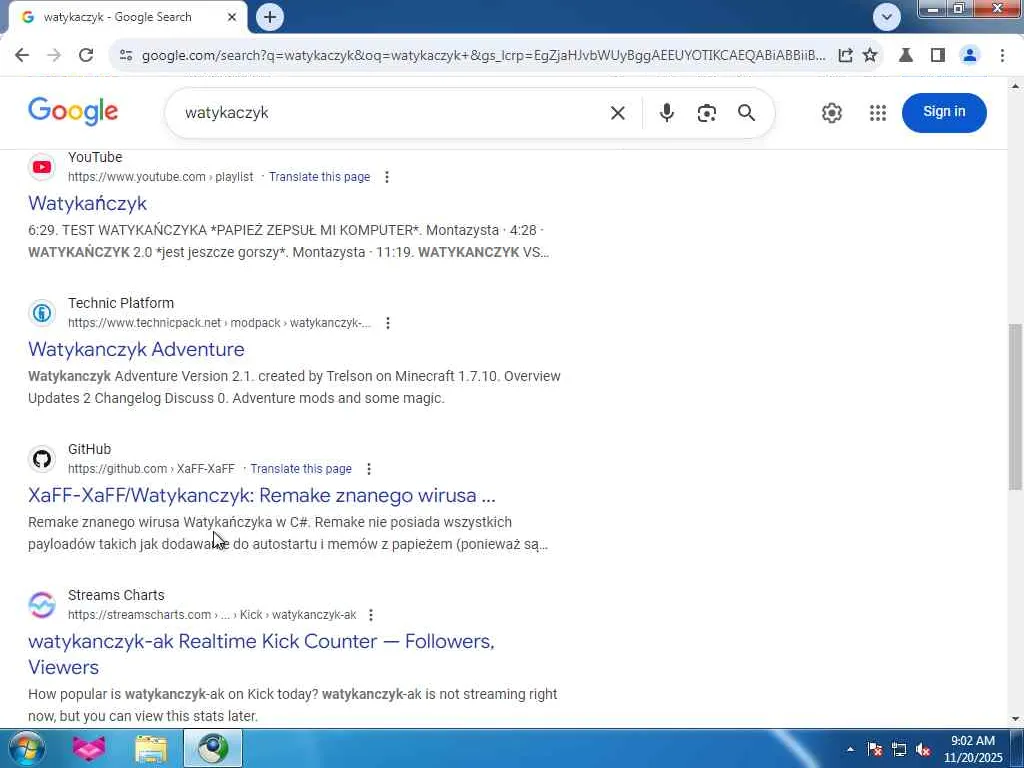Click the address bar URL
The image size is (1024, 768).
coord(483,56)
